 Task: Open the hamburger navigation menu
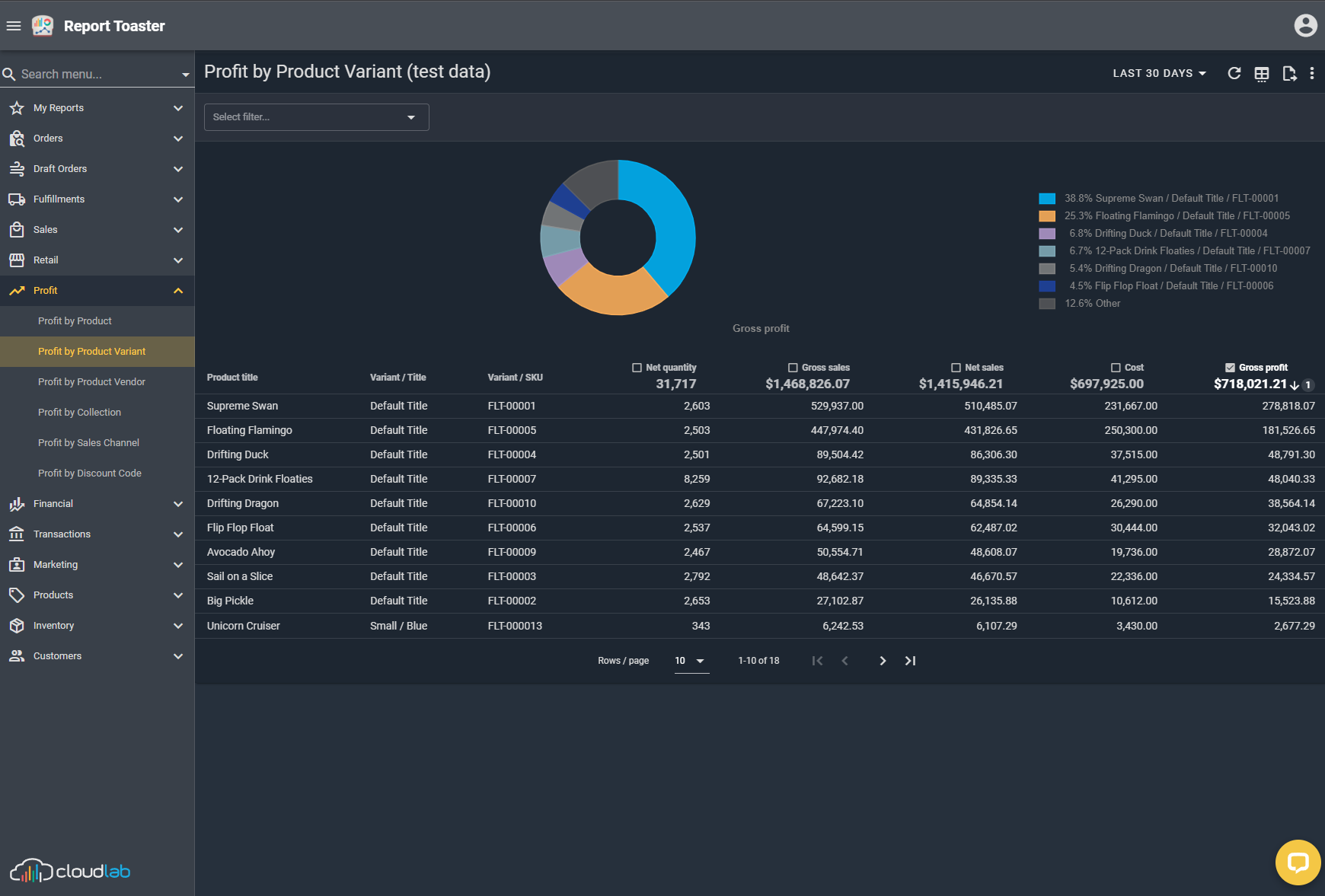[14, 26]
